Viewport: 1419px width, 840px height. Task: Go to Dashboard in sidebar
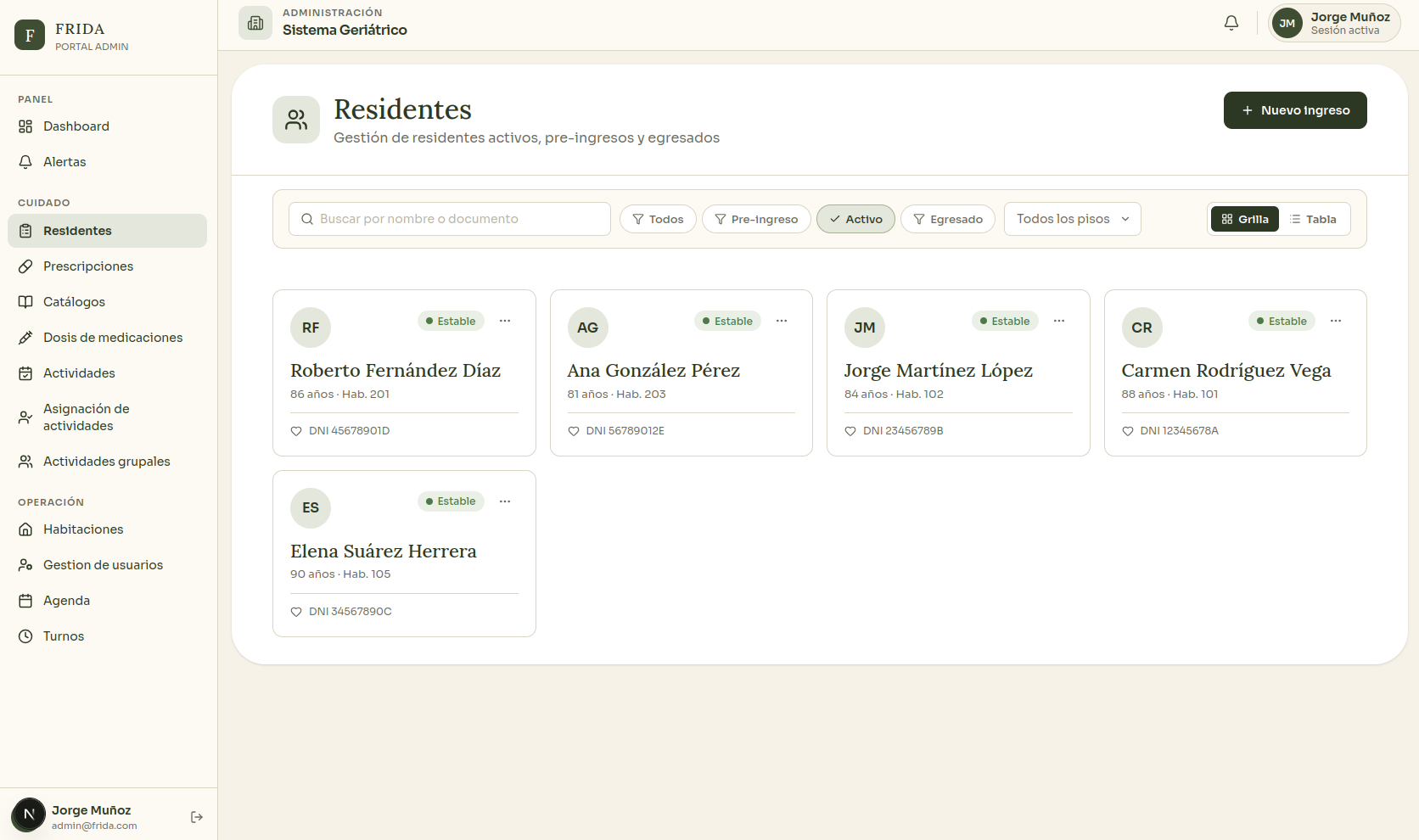107,126
